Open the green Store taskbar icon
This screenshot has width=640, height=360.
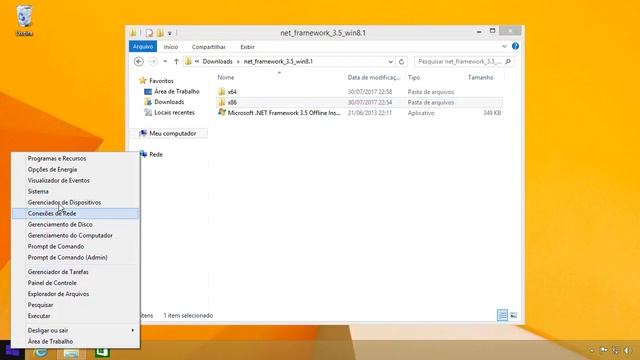(x=102, y=352)
